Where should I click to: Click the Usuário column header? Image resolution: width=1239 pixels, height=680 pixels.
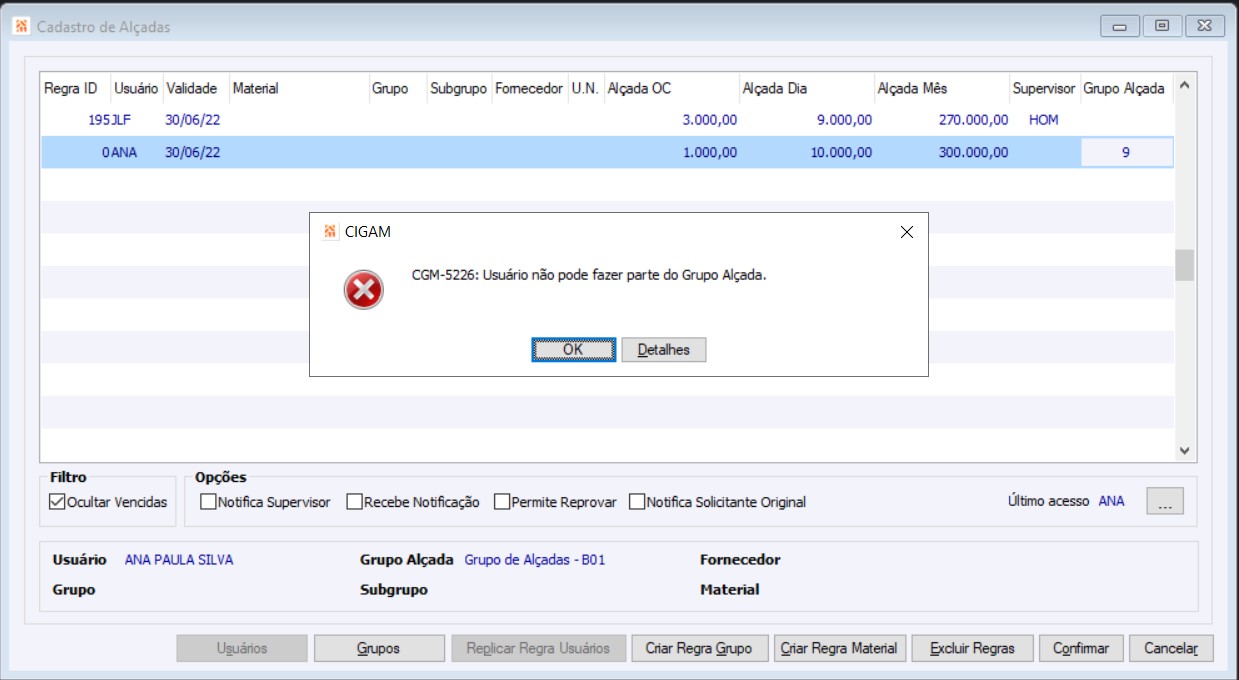tap(136, 89)
